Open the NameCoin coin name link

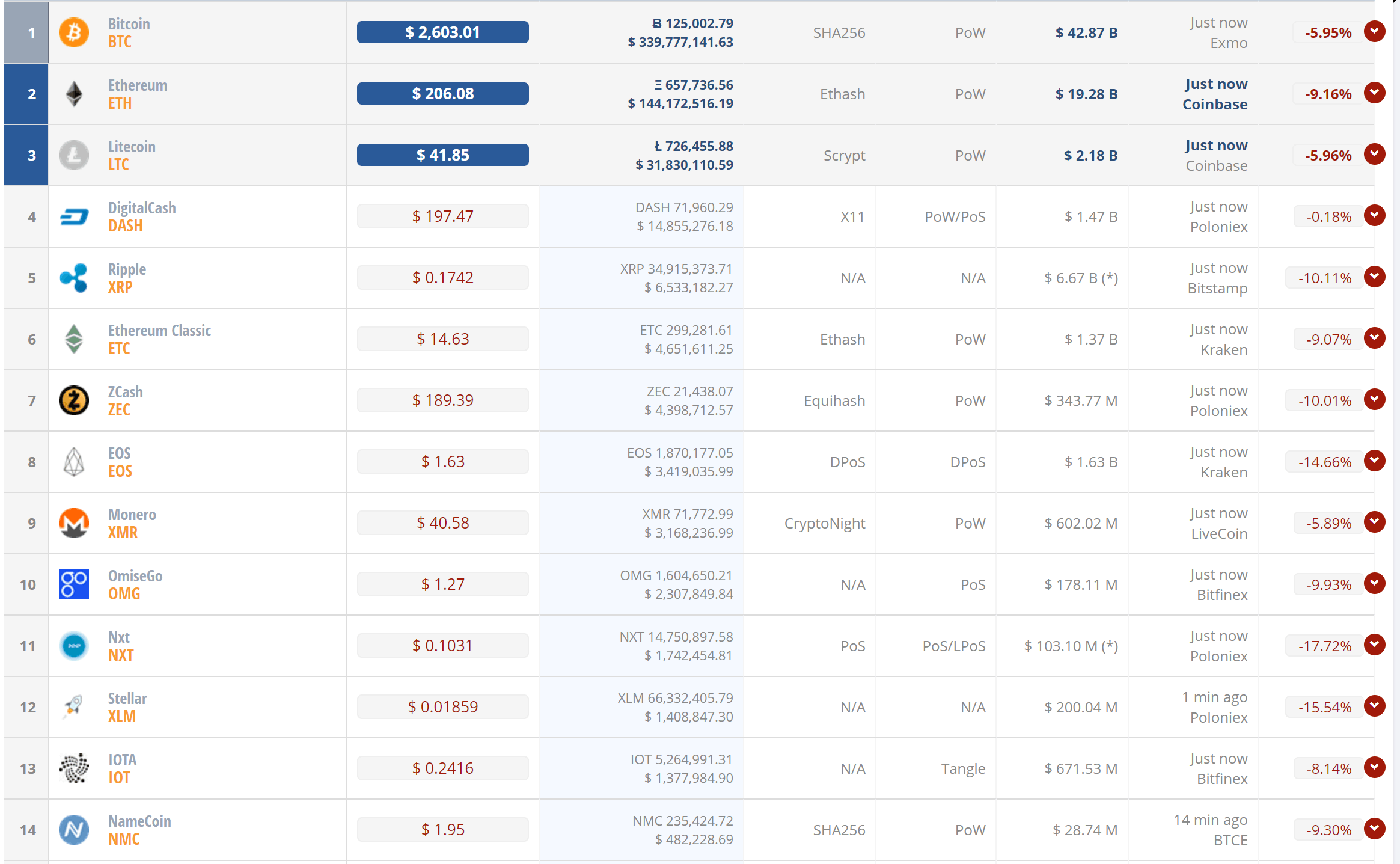click(x=139, y=821)
